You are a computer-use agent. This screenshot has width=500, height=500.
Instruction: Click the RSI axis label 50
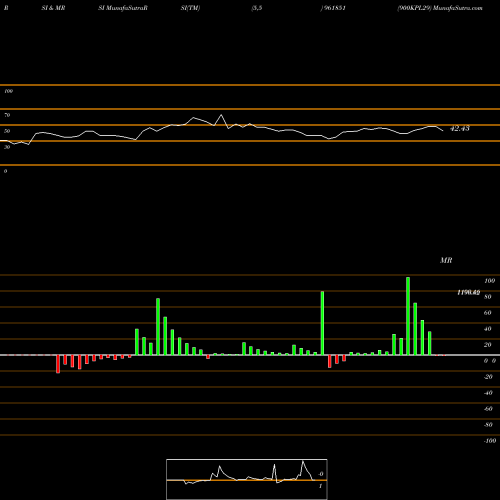7,131
